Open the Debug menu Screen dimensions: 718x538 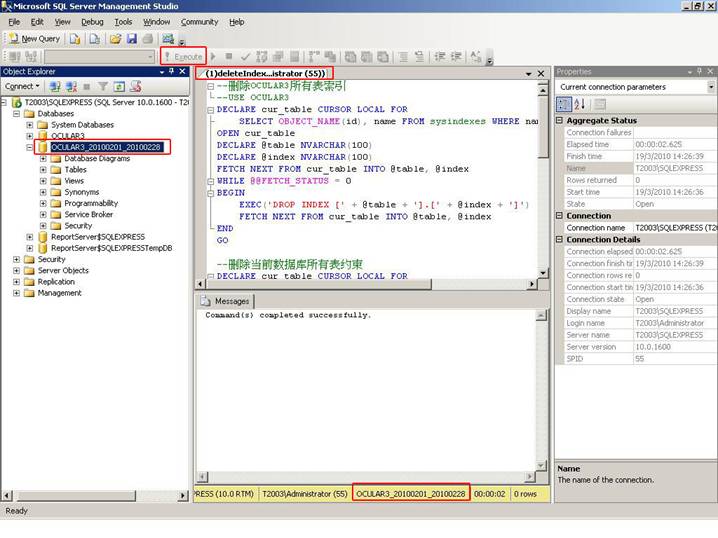click(x=92, y=22)
